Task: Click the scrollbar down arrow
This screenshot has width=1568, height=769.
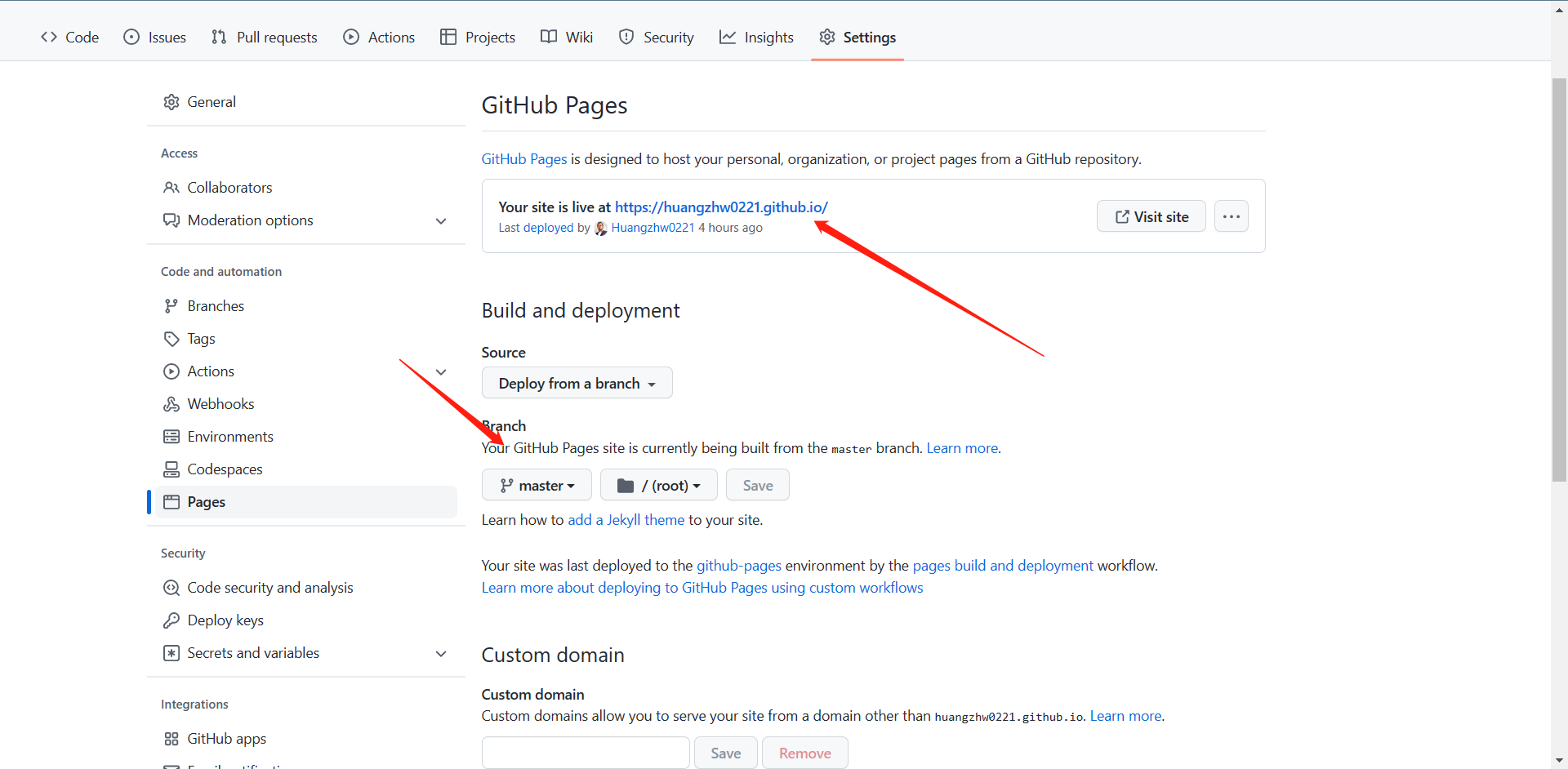Action: [1559, 761]
